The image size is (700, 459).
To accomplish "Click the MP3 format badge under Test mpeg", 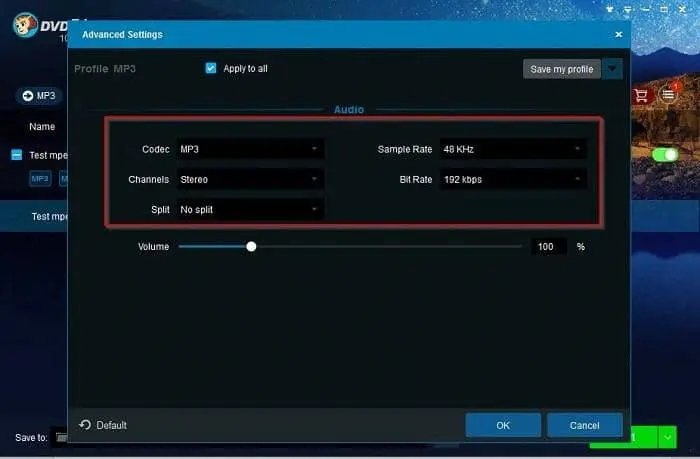I will (40, 179).
